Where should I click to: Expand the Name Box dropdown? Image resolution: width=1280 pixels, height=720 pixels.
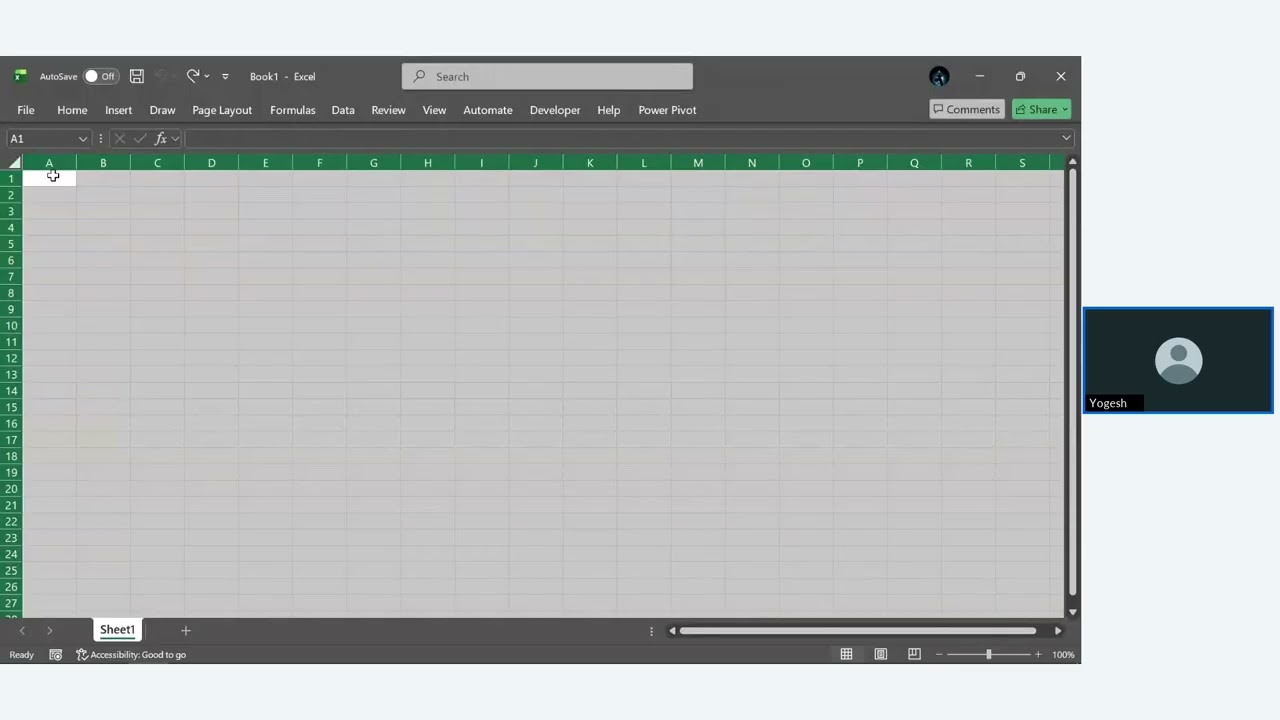82,139
